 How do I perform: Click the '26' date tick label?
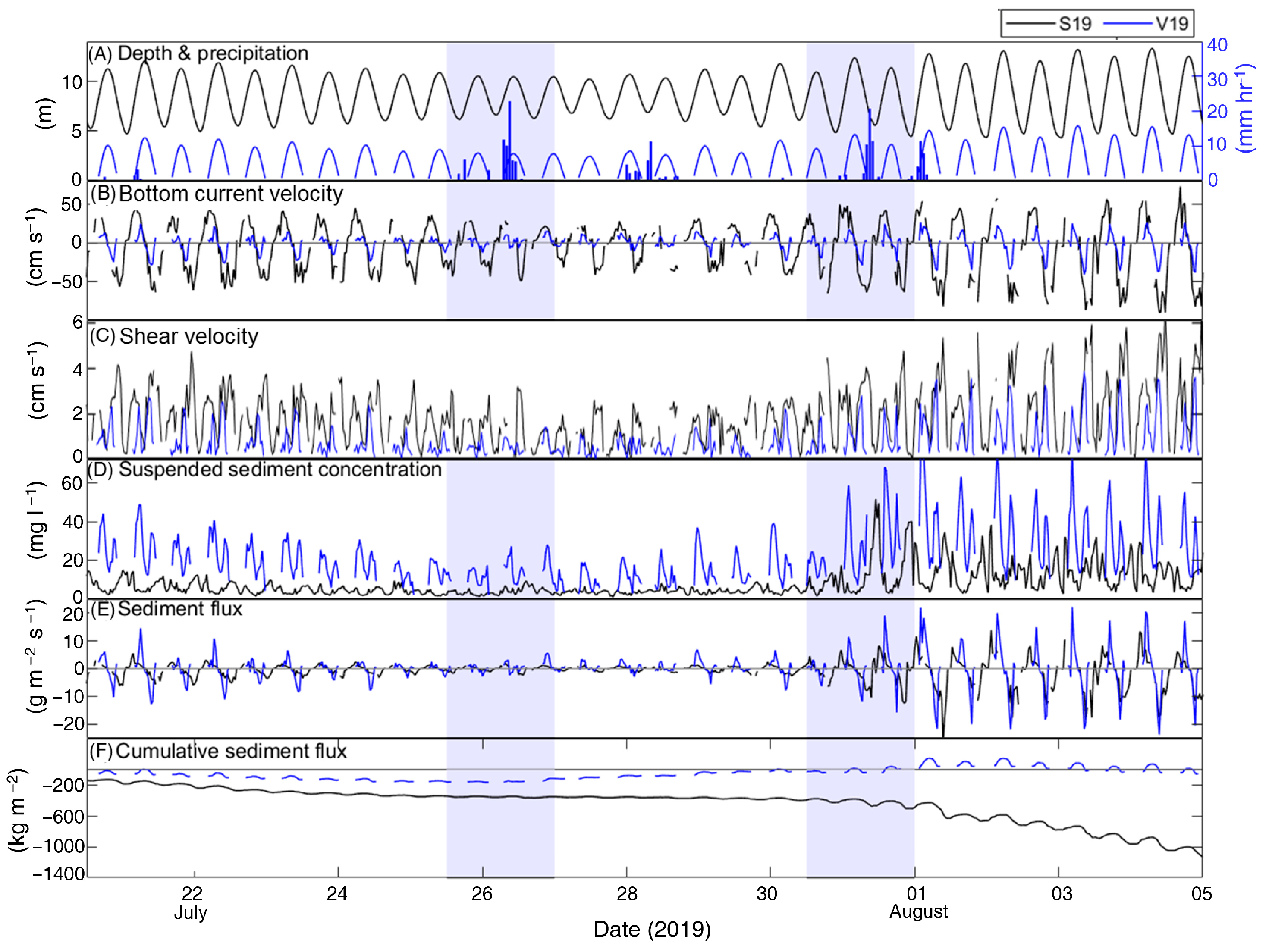point(483,893)
